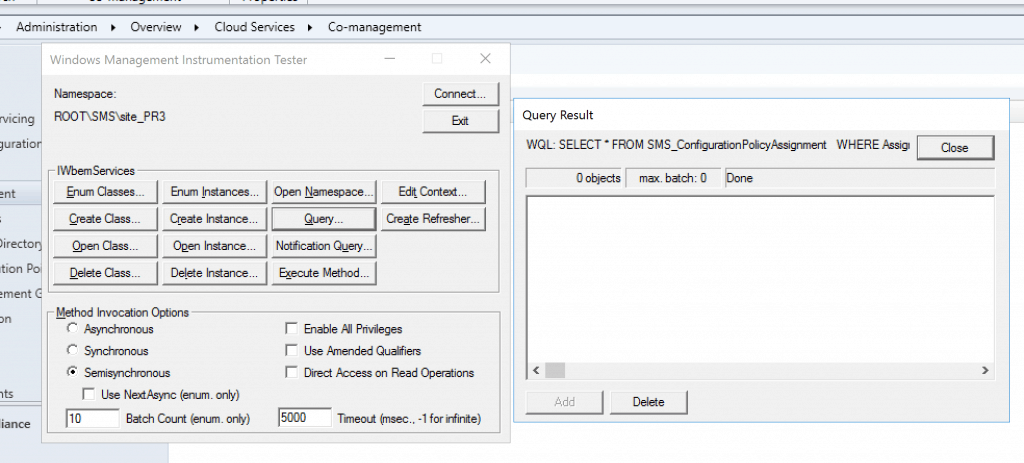Enable All Privileges checkbox

[291, 328]
